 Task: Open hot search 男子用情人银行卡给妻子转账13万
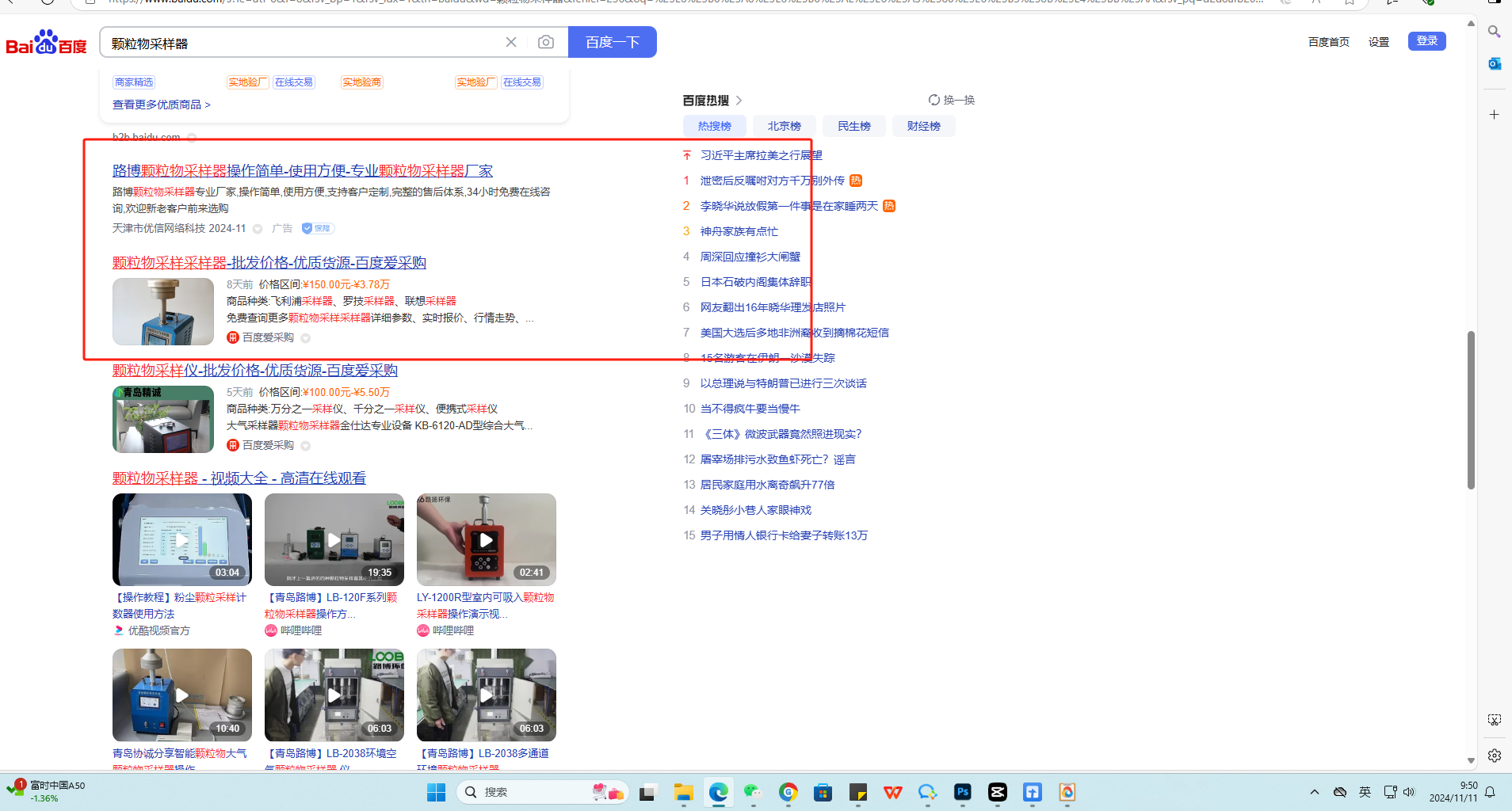(785, 535)
